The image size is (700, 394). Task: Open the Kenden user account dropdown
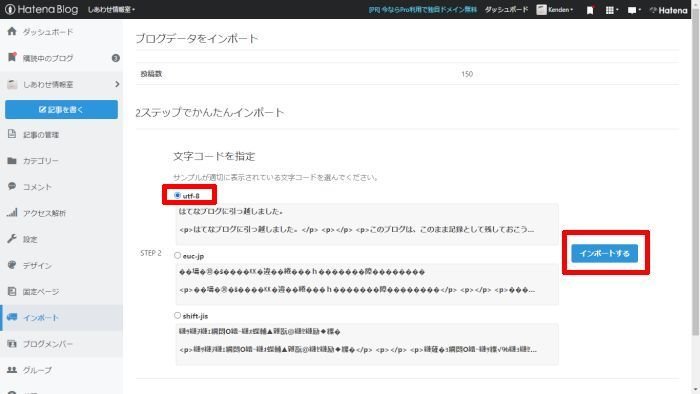555,9
